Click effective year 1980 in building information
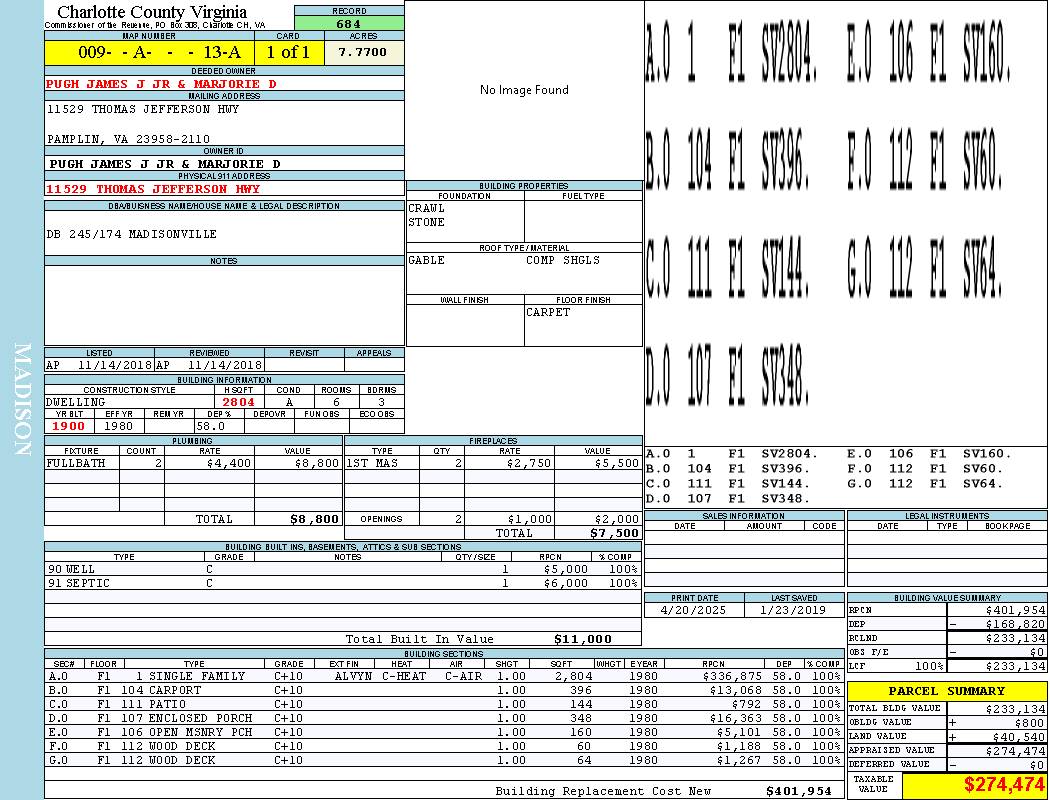The image size is (1050, 800). [x=119, y=426]
